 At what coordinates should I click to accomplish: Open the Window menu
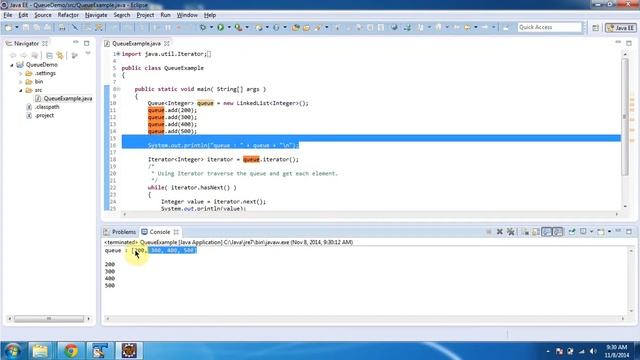187,15
